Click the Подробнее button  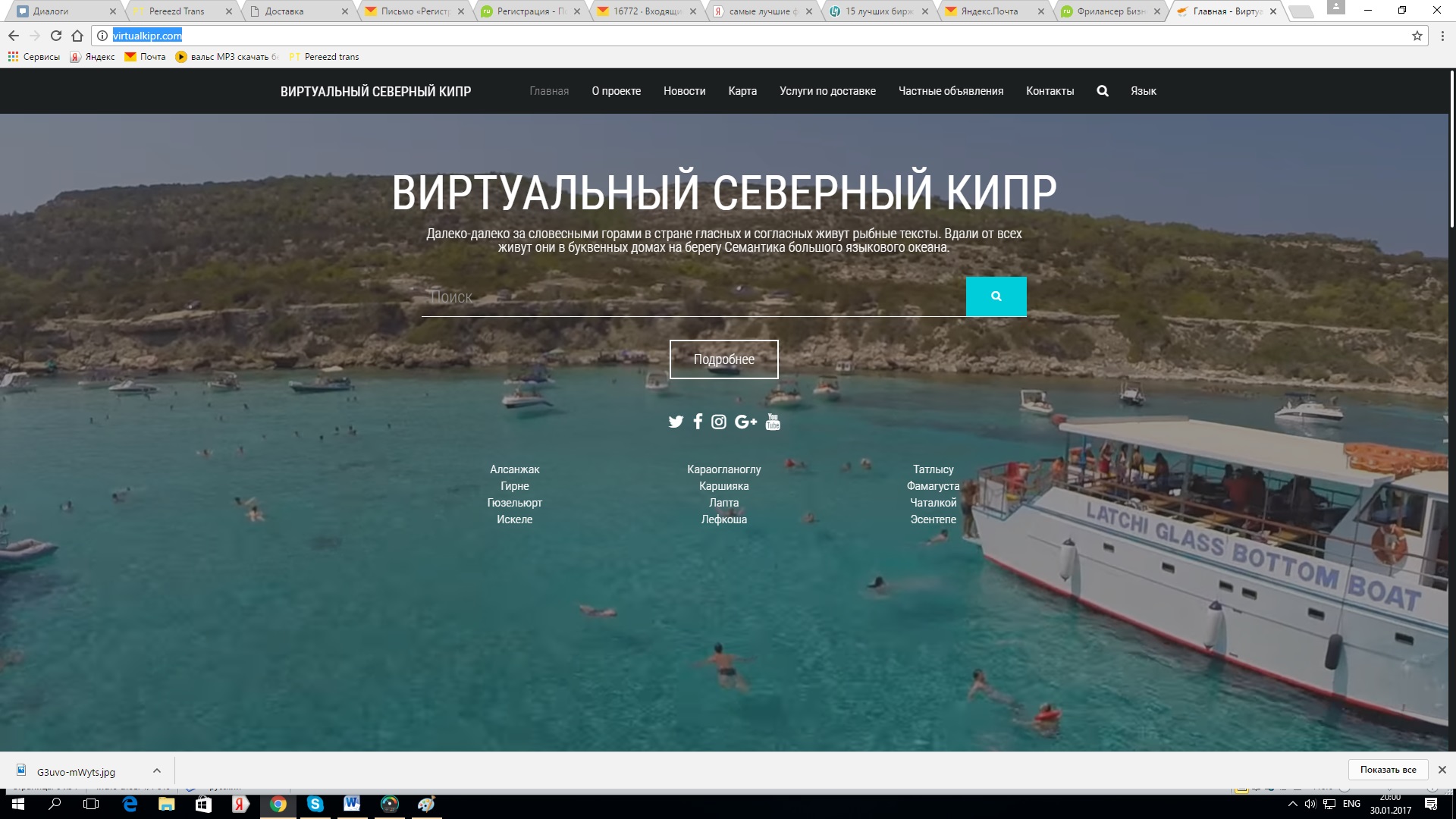point(723,359)
